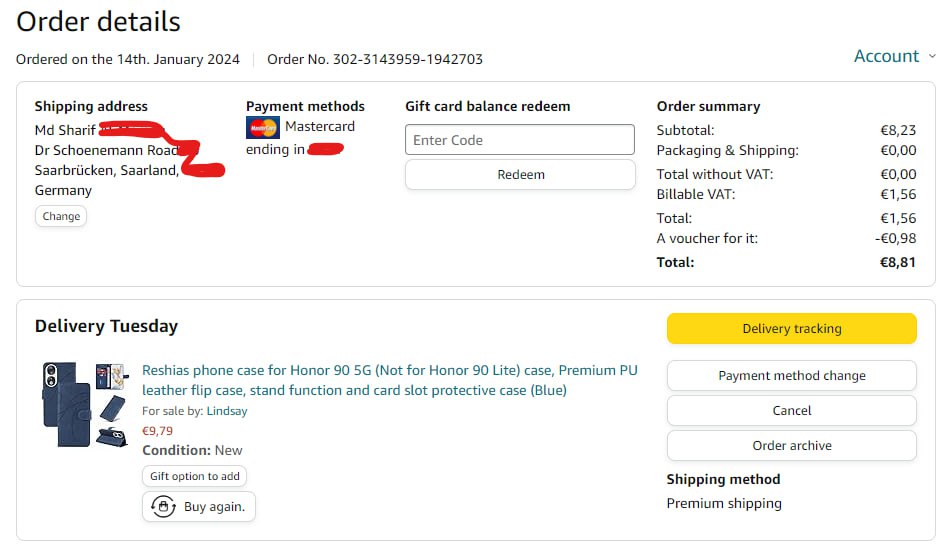Viewport: 946px width, 556px height.
Task: Expand the Account chevron arrow
Action: (x=933, y=57)
